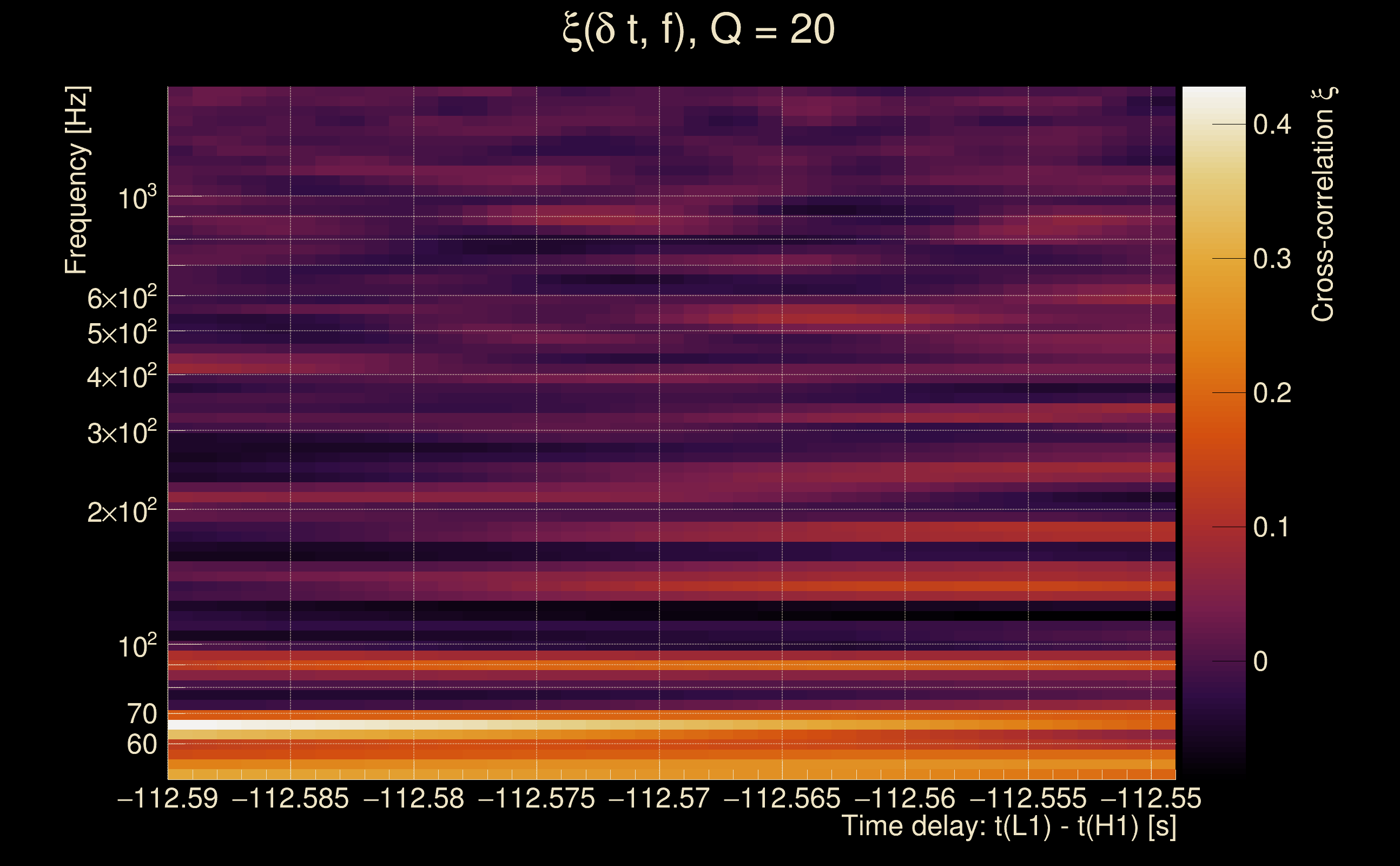Click the -112.55 x-axis tick label
The width and height of the screenshot is (1400, 866).
1151,798
